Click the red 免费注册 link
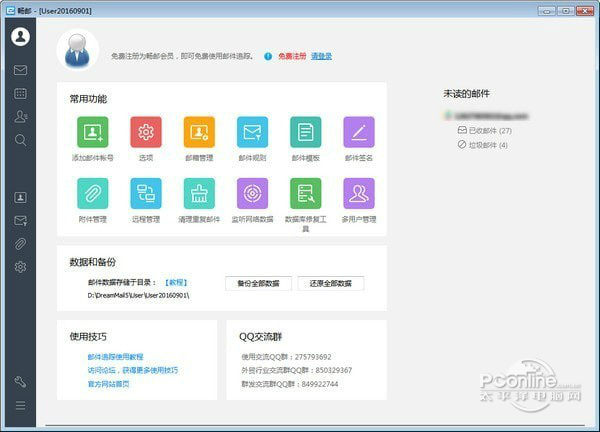 pyautogui.click(x=292, y=56)
